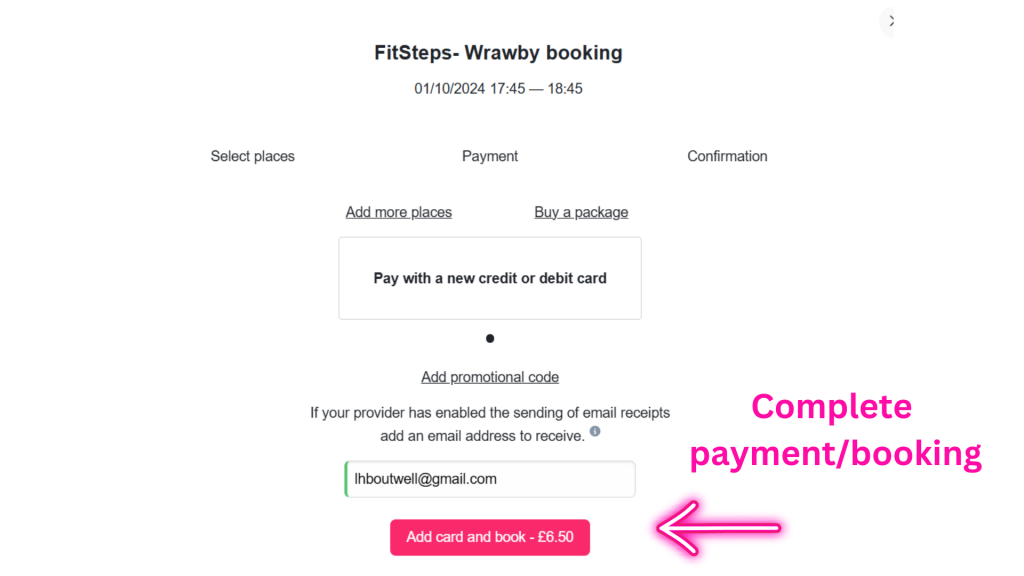The image size is (1024, 576).
Task: Switch to the Payment step
Action: coord(490,156)
